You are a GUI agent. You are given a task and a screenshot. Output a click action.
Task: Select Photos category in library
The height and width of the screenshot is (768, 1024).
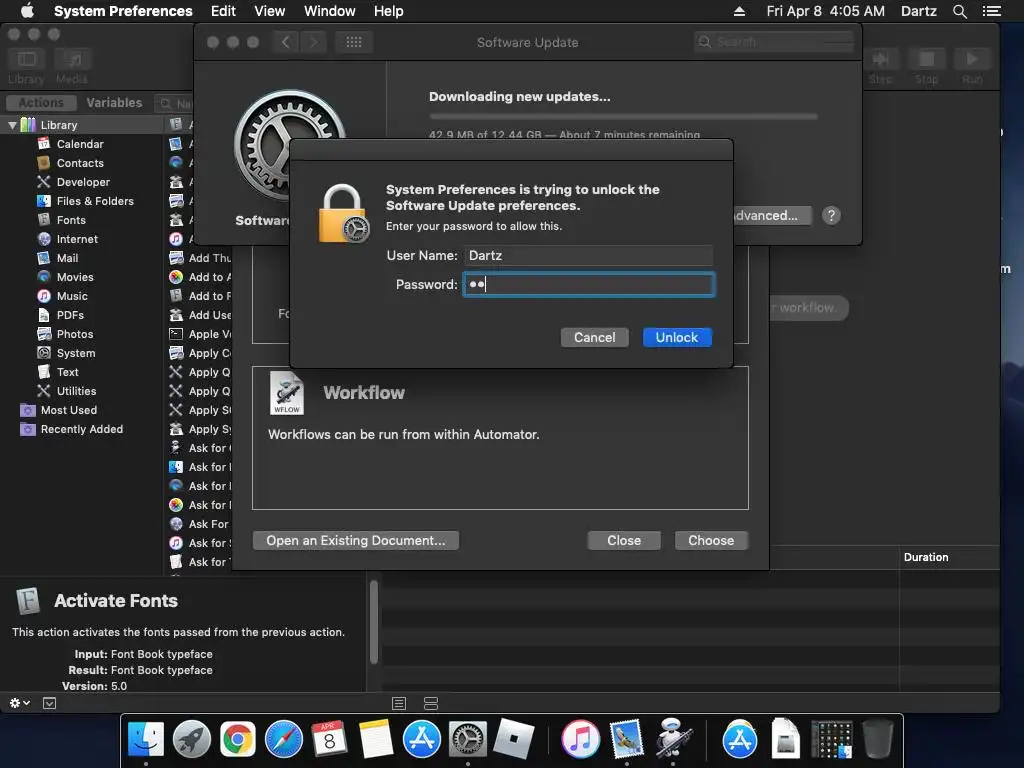(74, 334)
